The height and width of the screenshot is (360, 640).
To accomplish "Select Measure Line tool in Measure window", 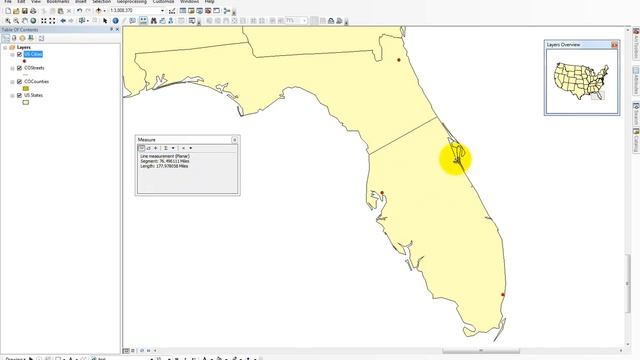I will 142,148.
